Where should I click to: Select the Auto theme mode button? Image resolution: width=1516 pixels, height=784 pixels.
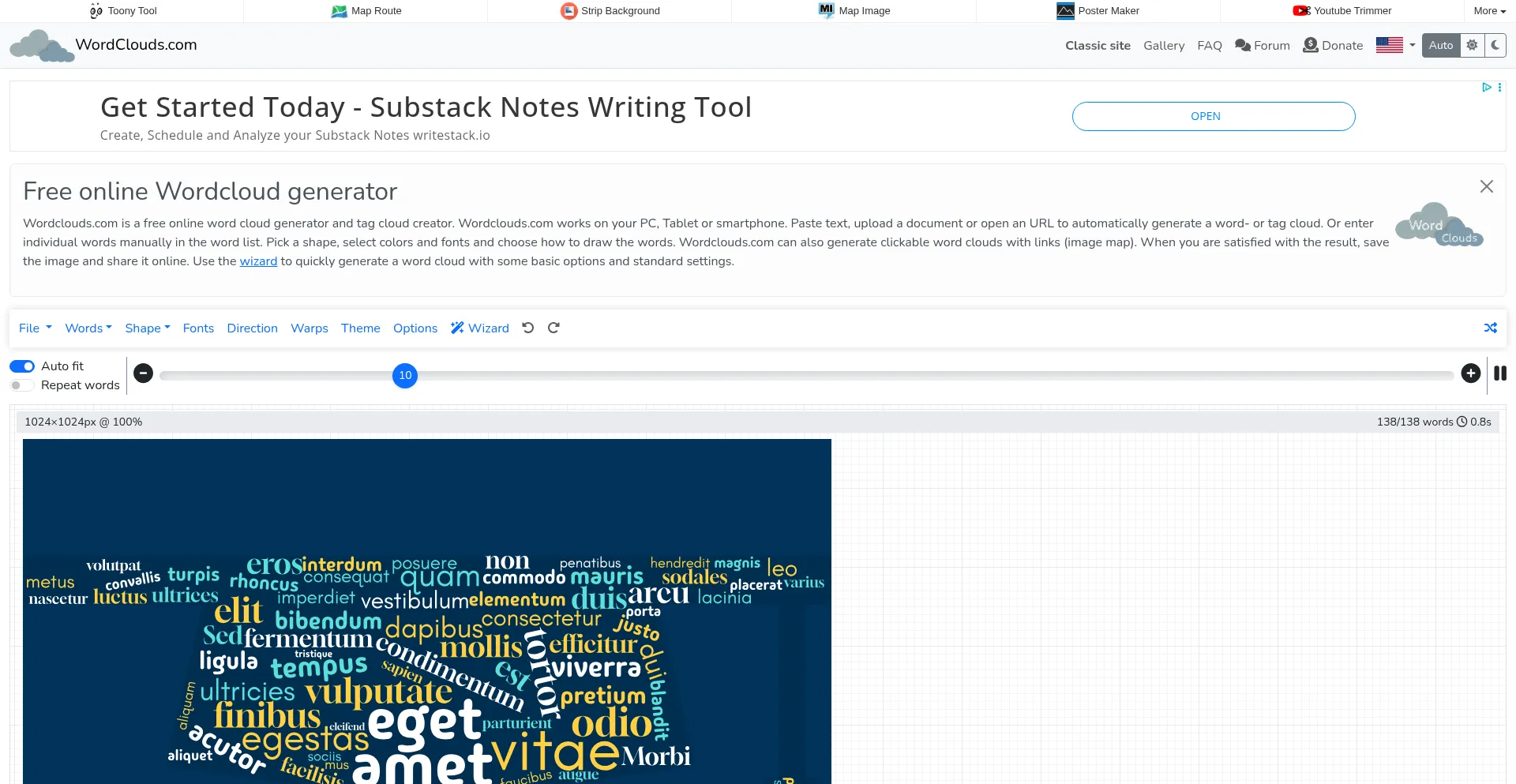coord(1440,45)
